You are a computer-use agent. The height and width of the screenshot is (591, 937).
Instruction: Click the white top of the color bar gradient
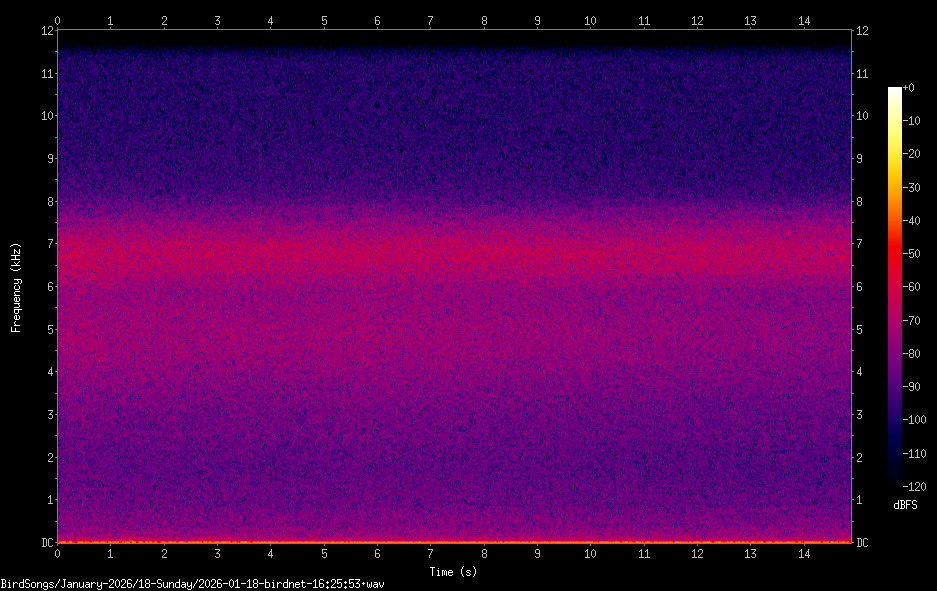tap(894, 92)
